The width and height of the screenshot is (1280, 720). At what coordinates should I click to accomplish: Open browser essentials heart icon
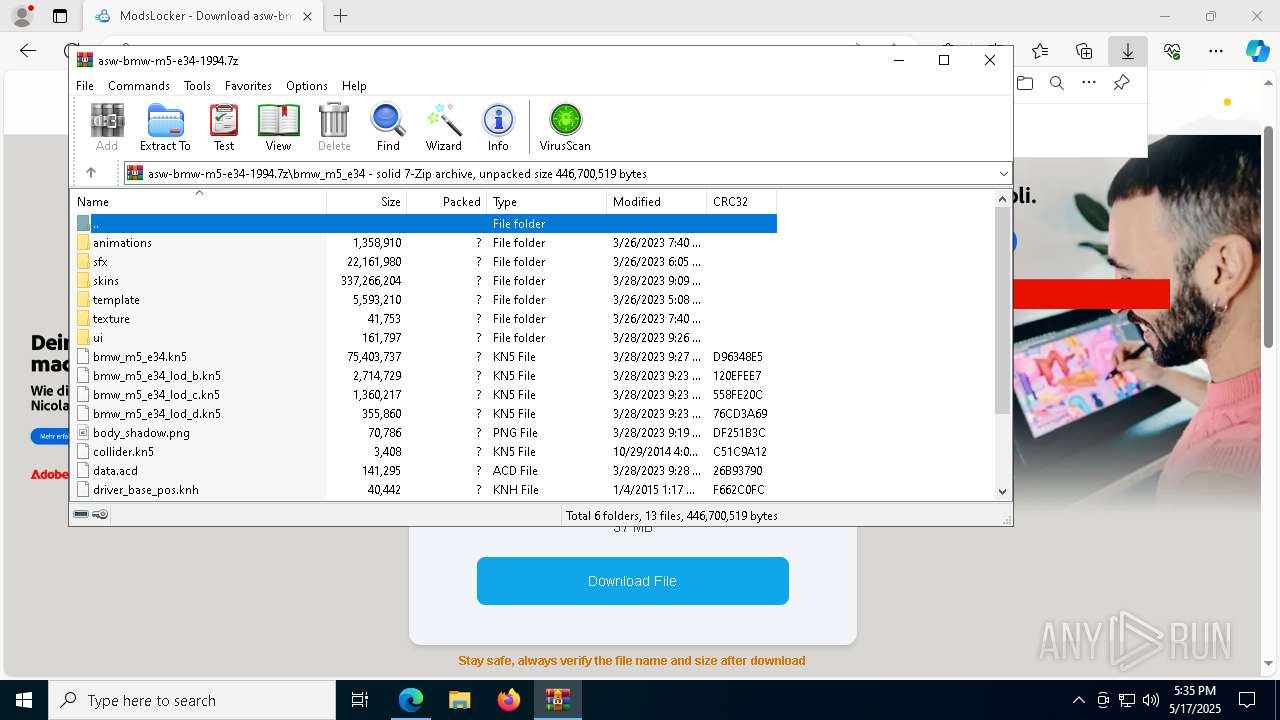[x=1172, y=51]
